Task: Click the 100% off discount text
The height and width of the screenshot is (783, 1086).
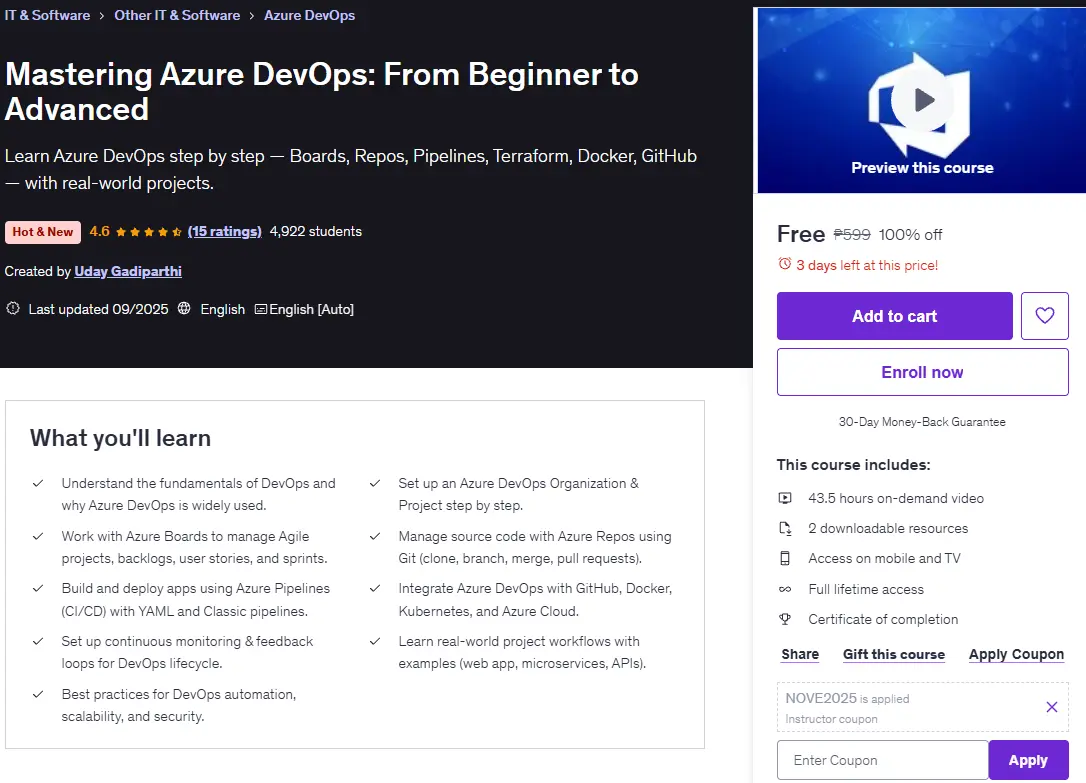Action: pos(910,235)
